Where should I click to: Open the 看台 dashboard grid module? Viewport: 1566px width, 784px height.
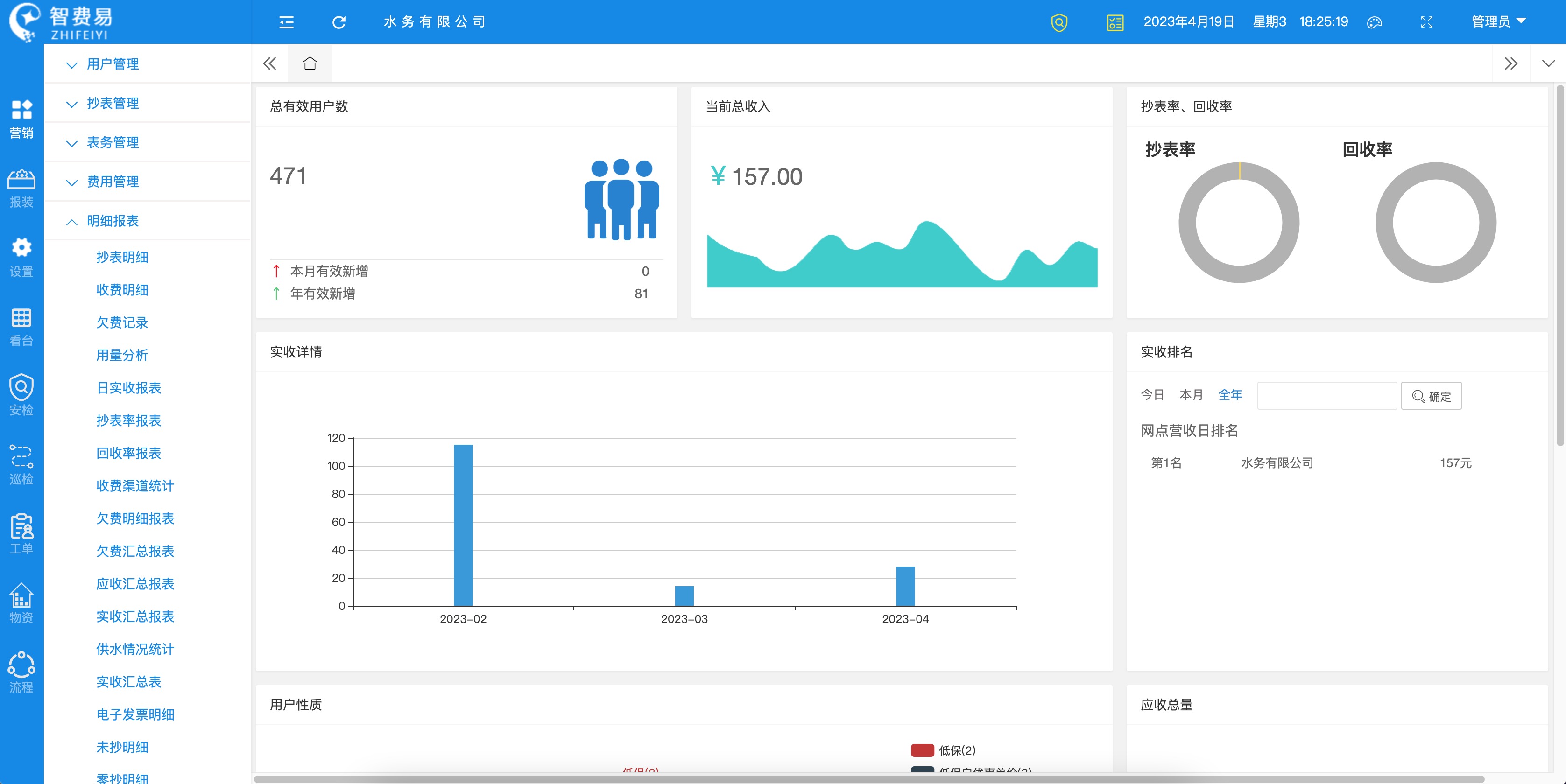(x=21, y=328)
